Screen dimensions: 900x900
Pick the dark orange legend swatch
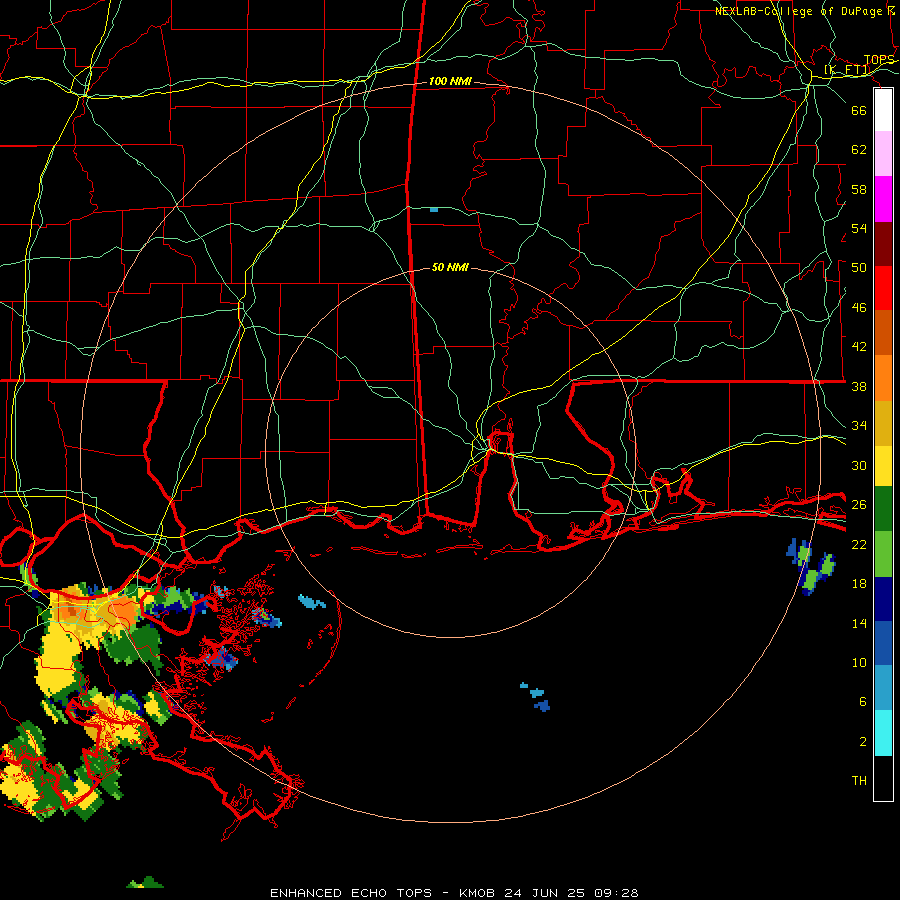click(x=883, y=332)
